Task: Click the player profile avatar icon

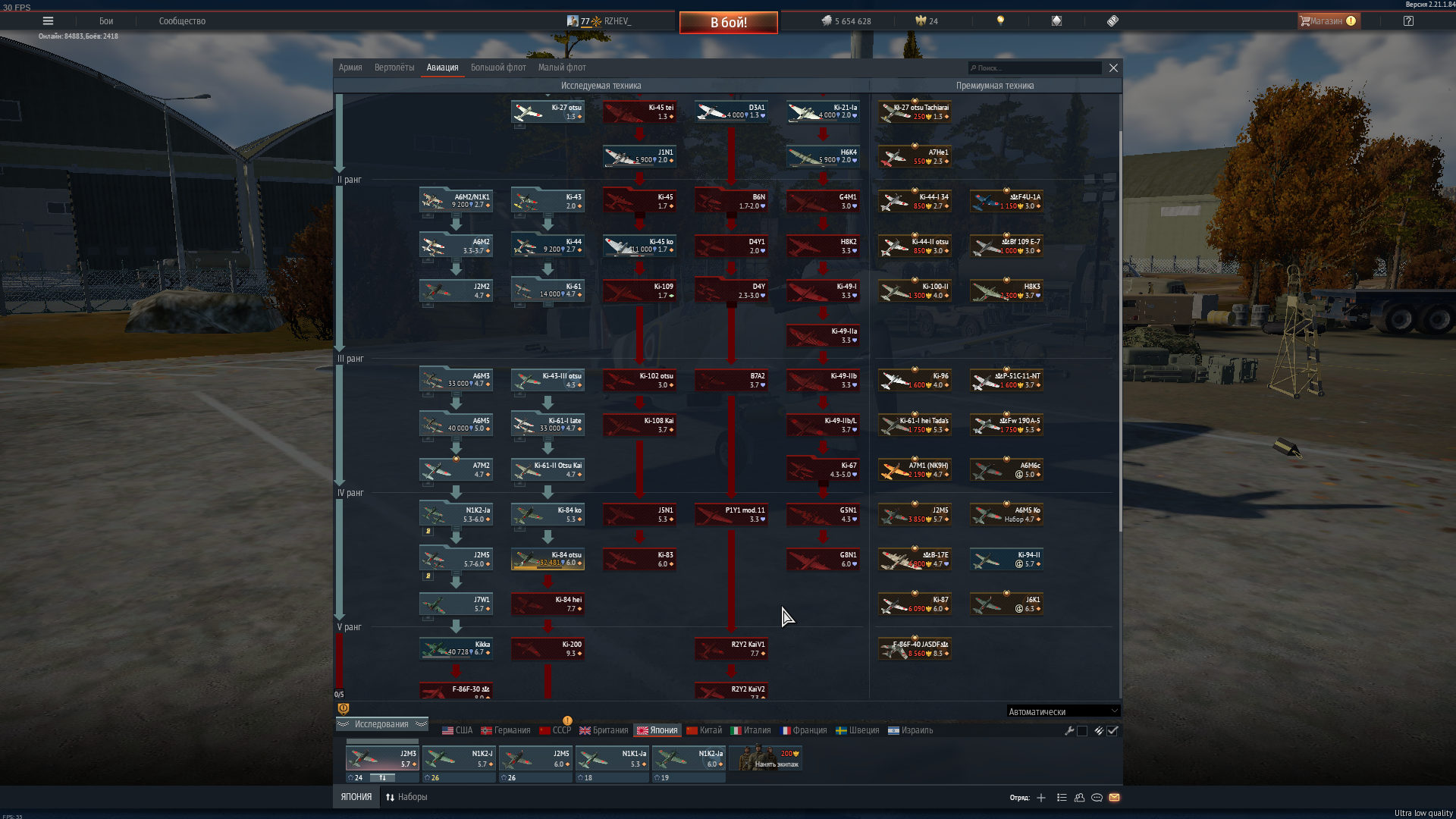Action: tap(573, 21)
